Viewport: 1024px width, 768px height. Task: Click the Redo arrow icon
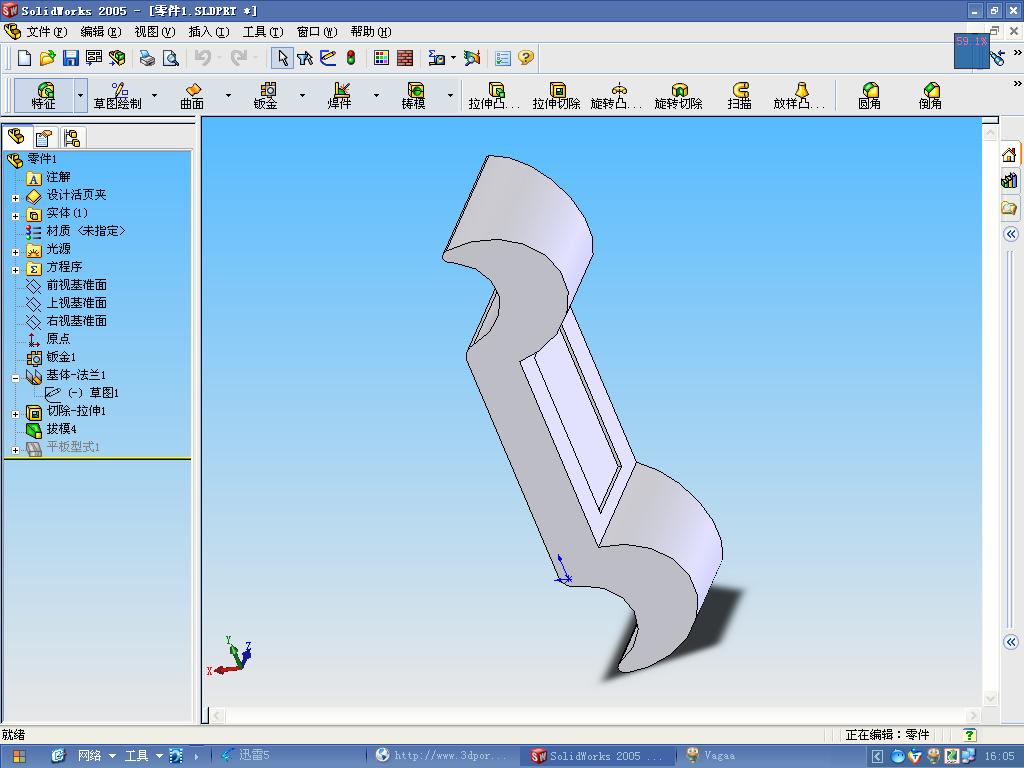[238, 58]
